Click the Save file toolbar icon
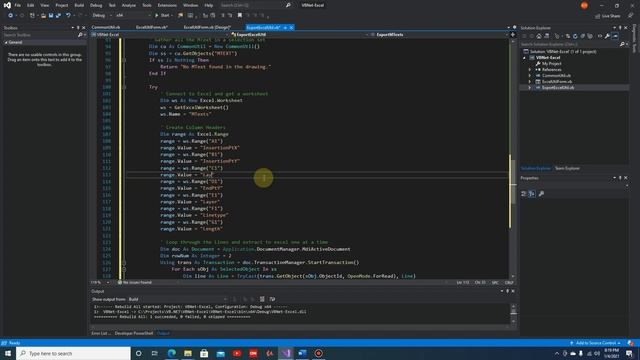This screenshot has height=360, width=640. tap(51, 16)
